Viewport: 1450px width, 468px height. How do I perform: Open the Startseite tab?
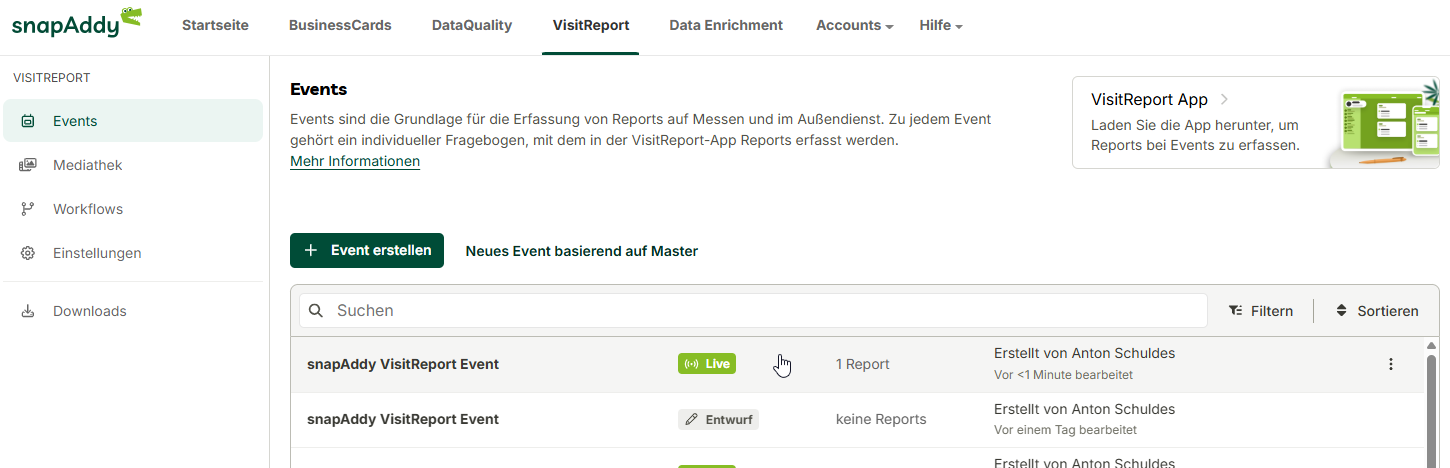(x=215, y=25)
